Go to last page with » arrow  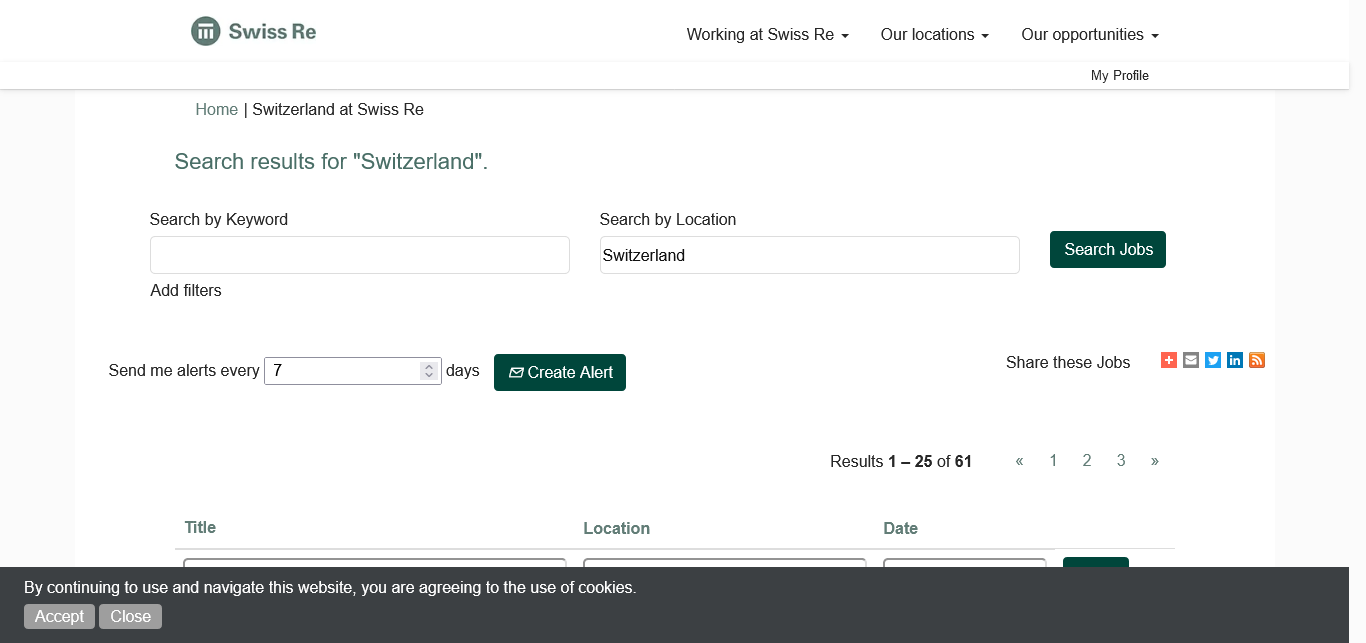coord(1155,461)
